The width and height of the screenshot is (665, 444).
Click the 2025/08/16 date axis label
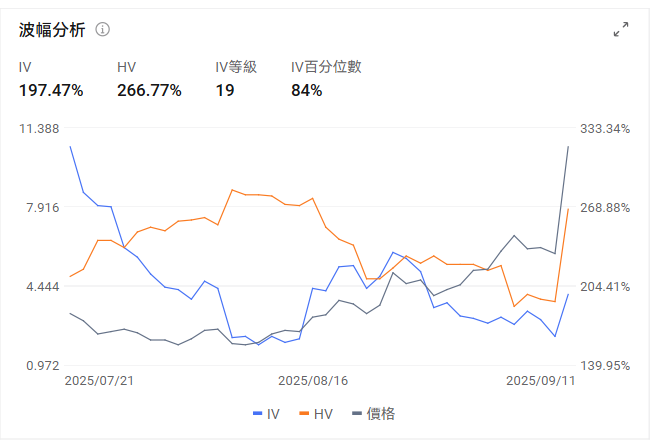point(312,381)
